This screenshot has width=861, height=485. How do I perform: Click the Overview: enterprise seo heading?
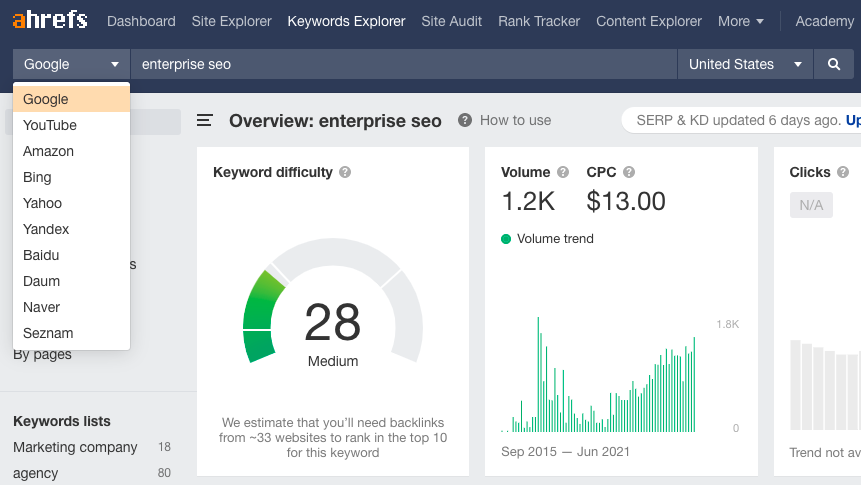click(x=335, y=121)
